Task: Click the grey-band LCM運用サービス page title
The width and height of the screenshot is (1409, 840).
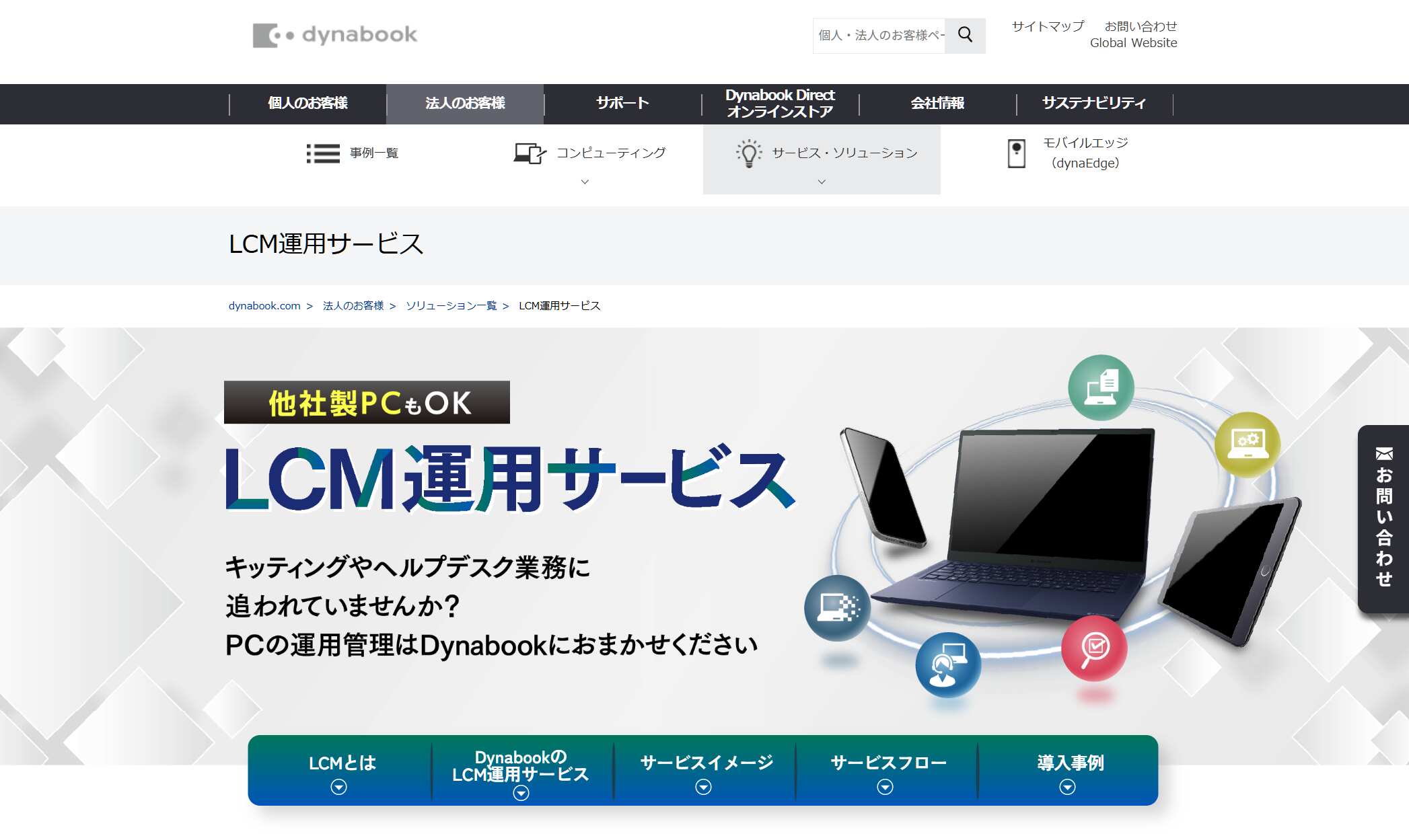Action: coord(326,244)
